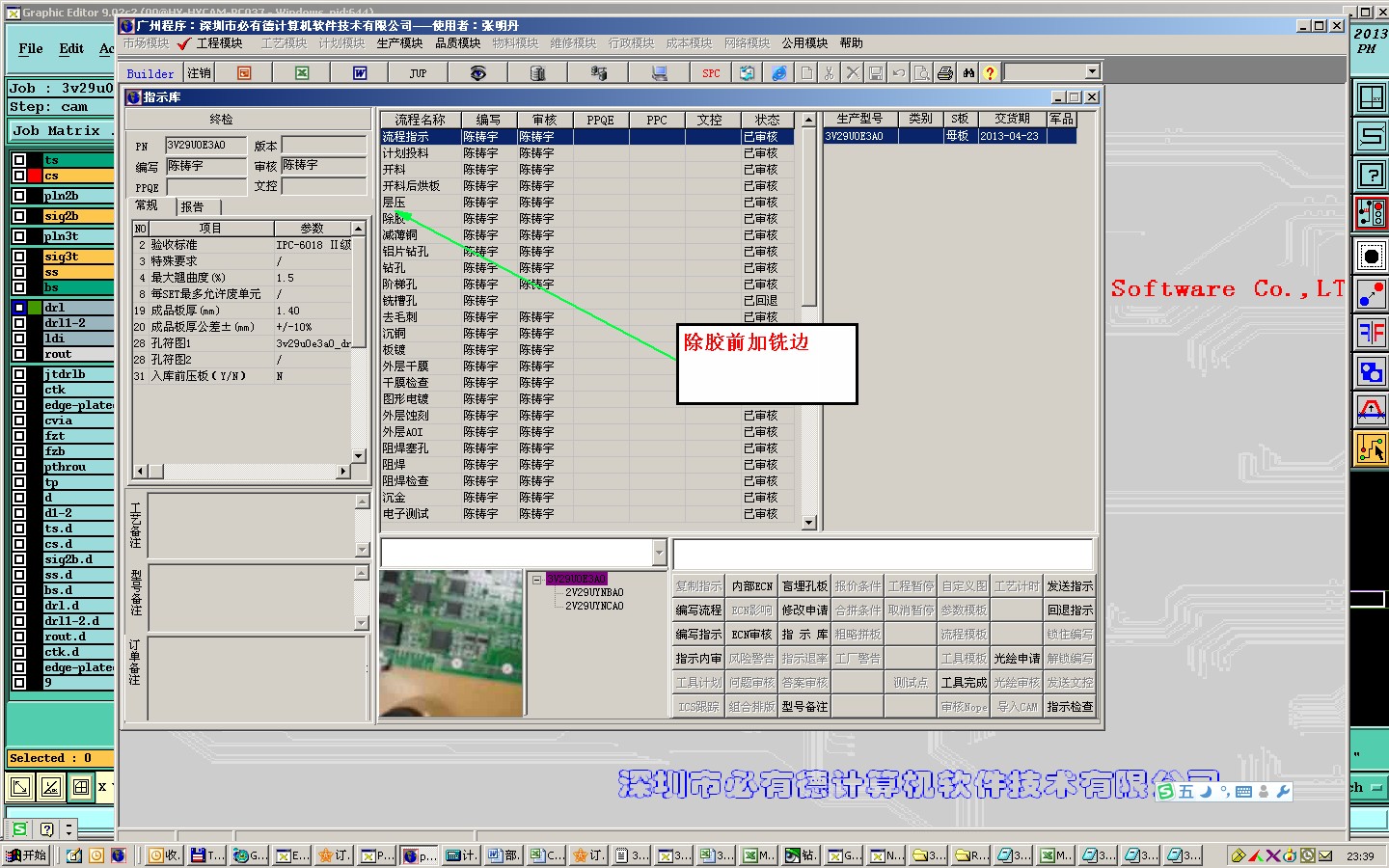This screenshot has width=1389, height=868.
Task: Open the database cylinder icon
Action: pos(538,73)
